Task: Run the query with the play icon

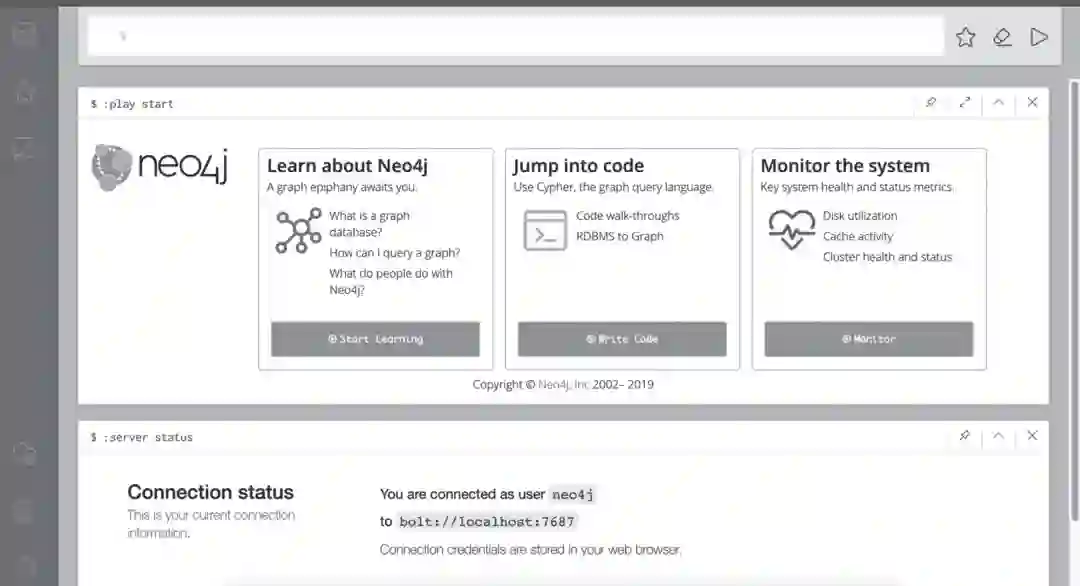Action: [x=1039, y=37]
